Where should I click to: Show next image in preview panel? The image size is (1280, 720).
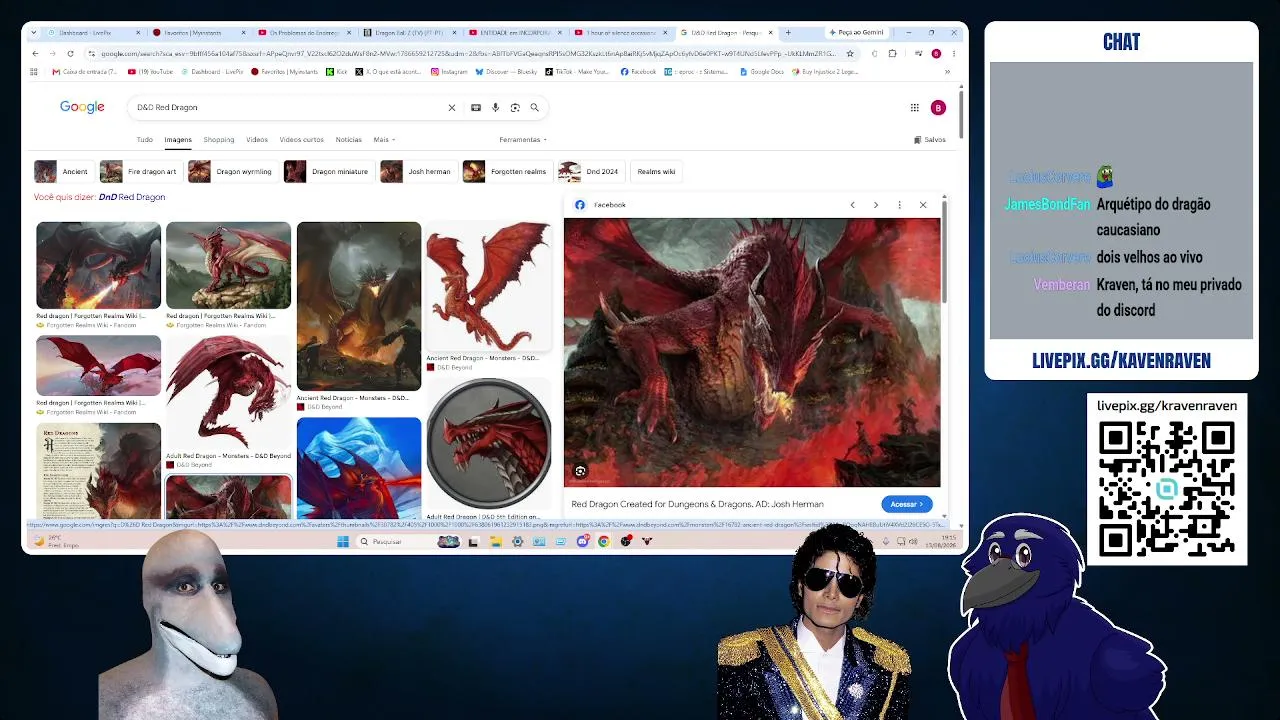point(876,205)
